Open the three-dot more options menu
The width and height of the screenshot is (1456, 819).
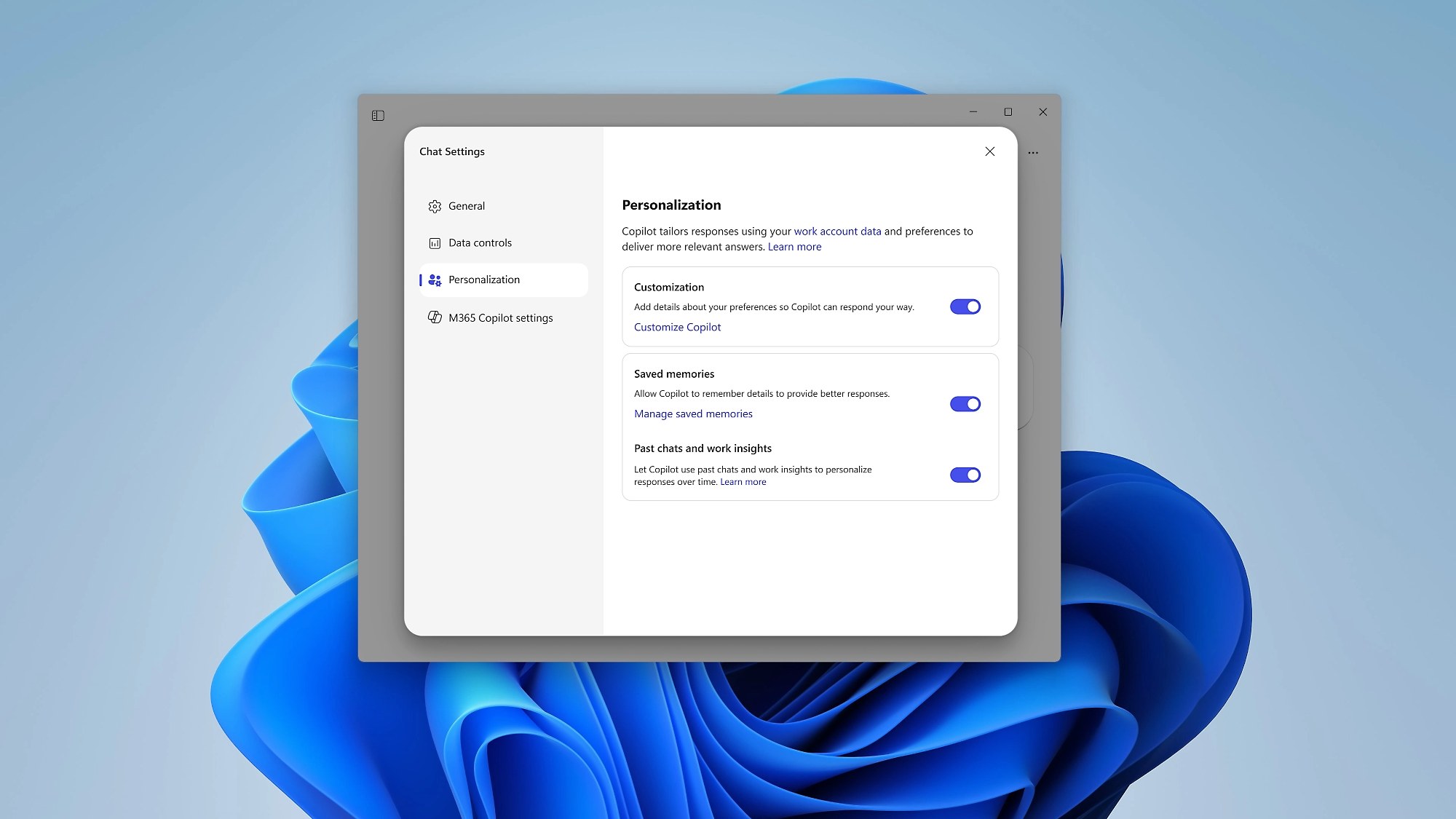coord(1033,153)
